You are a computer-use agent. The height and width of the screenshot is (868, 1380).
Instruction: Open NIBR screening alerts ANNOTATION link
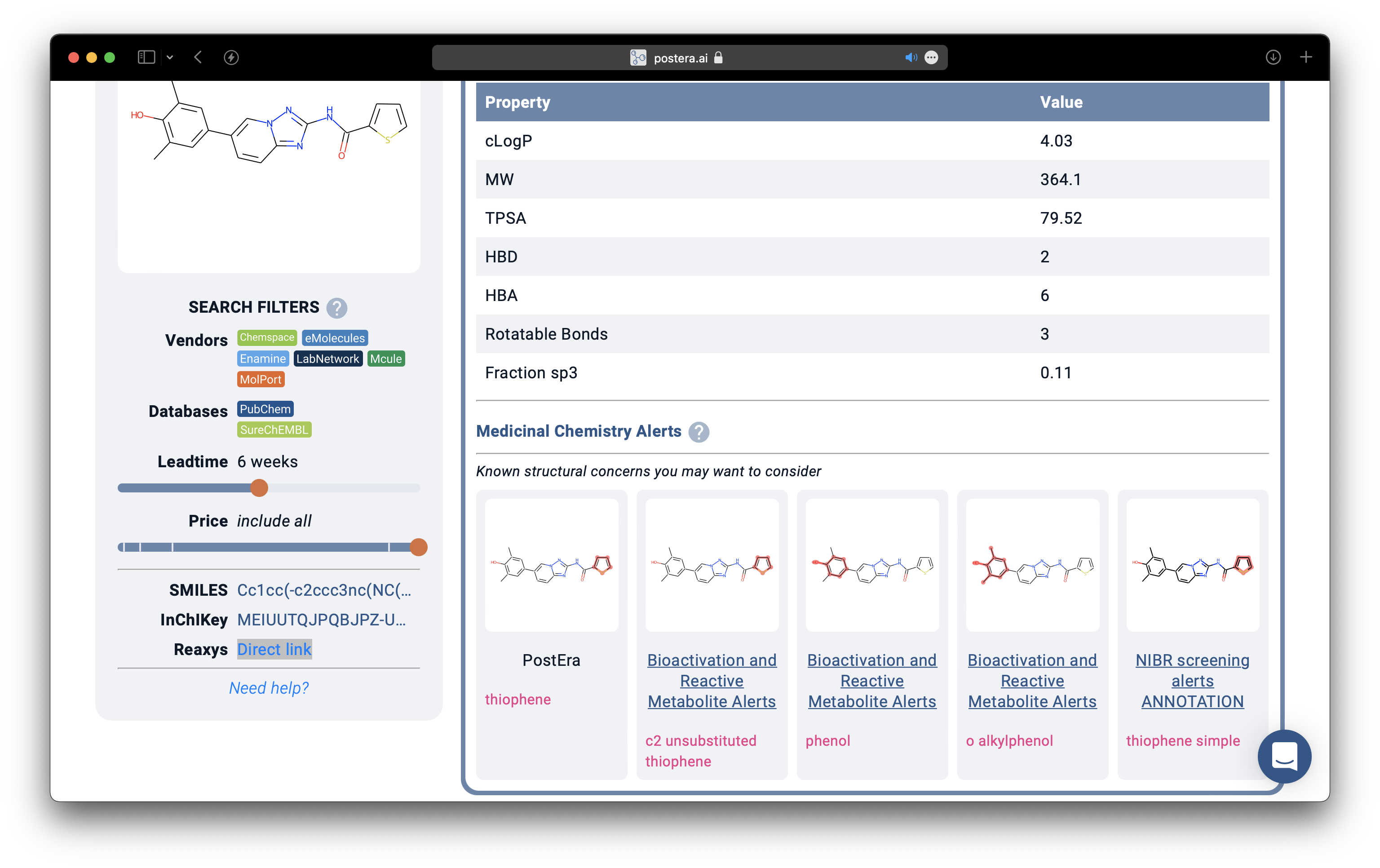pos(1193,681)
